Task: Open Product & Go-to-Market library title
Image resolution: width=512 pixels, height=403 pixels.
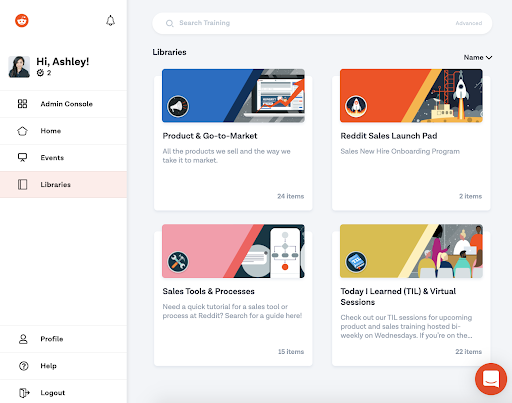Action: pyautogui.click(x=210, y=136)
